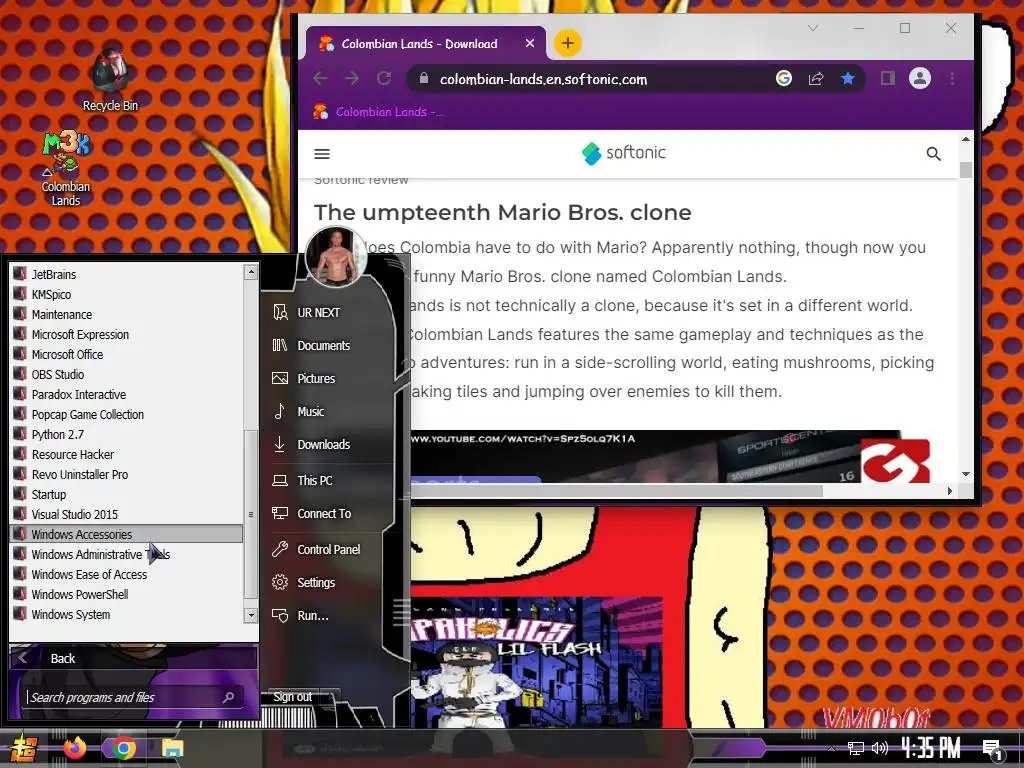Reload the Softonic page
1024x768 pixels.
[384, 78]
